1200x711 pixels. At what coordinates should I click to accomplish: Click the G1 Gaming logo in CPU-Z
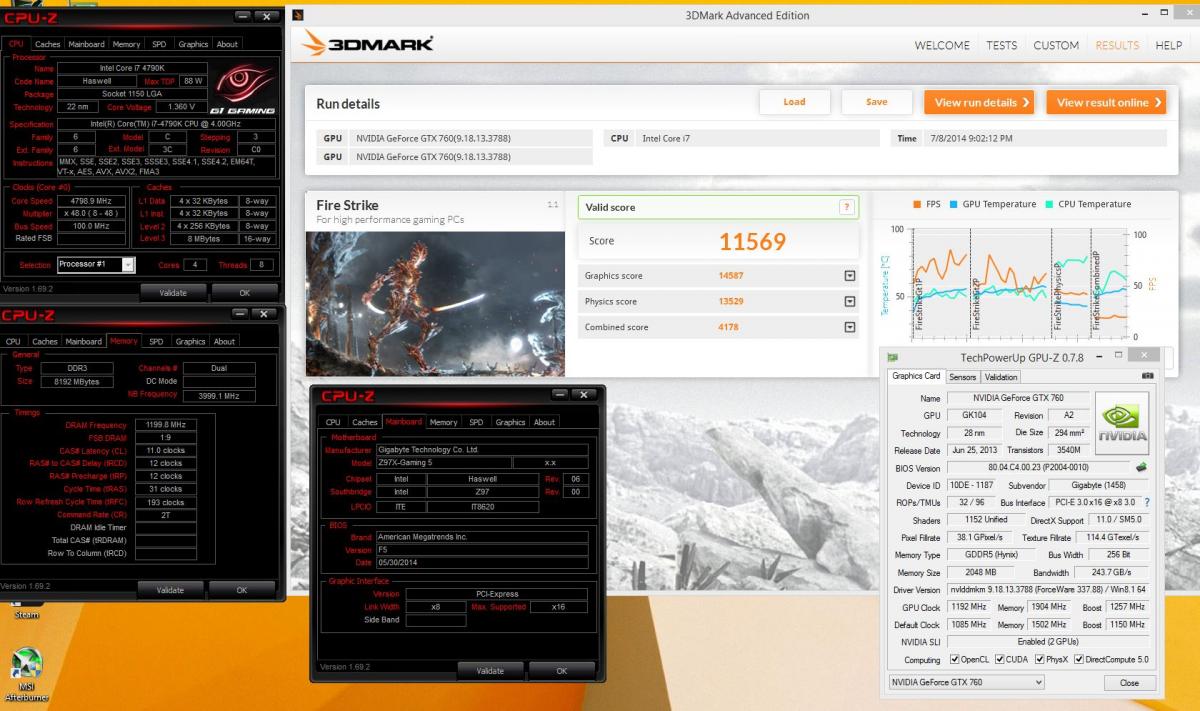244,90
